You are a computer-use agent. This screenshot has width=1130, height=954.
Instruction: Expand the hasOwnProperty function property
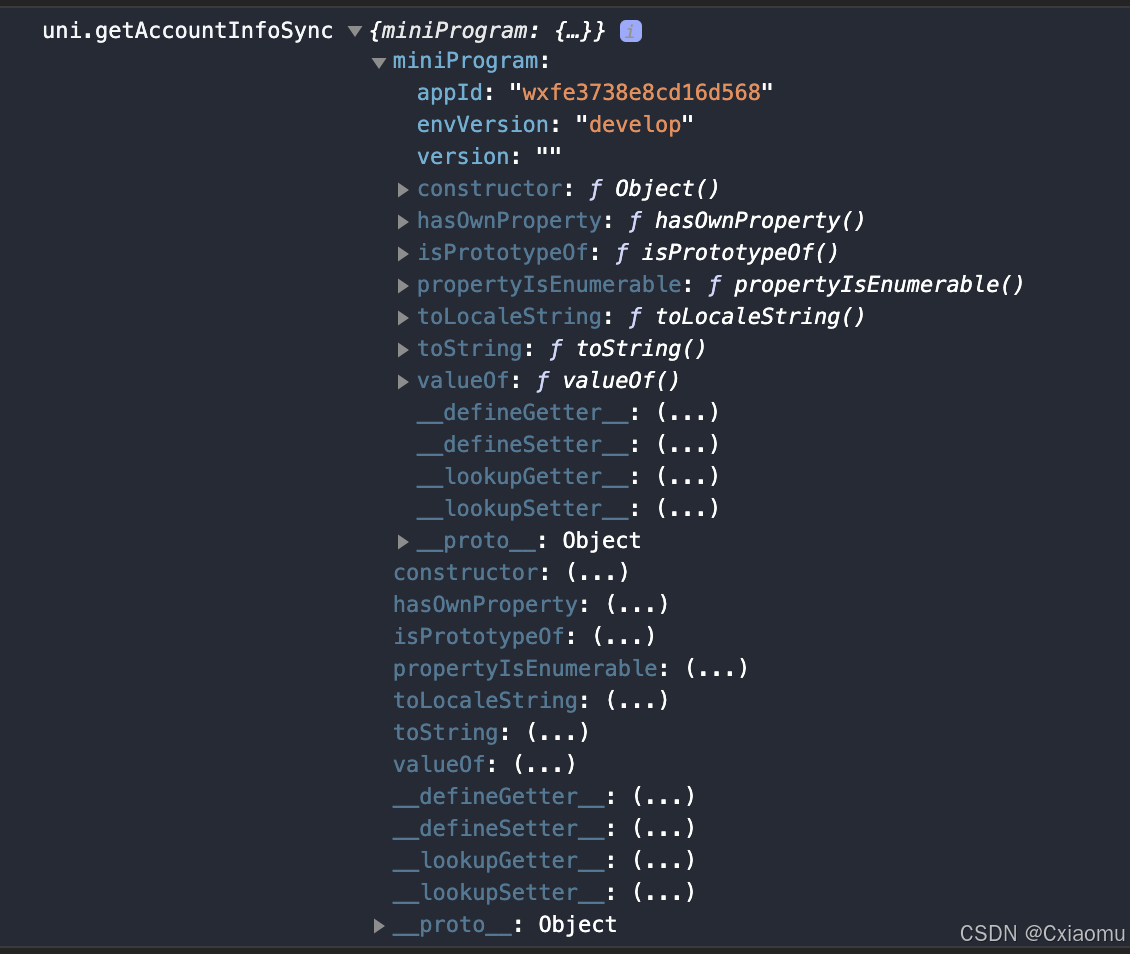point(403,221)
